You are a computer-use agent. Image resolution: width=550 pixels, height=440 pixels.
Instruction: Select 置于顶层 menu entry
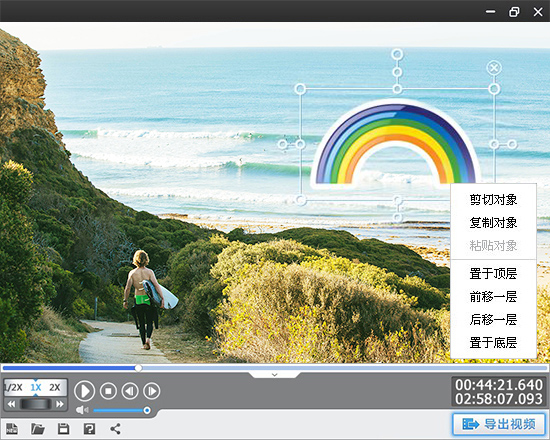tap(493, 273)
